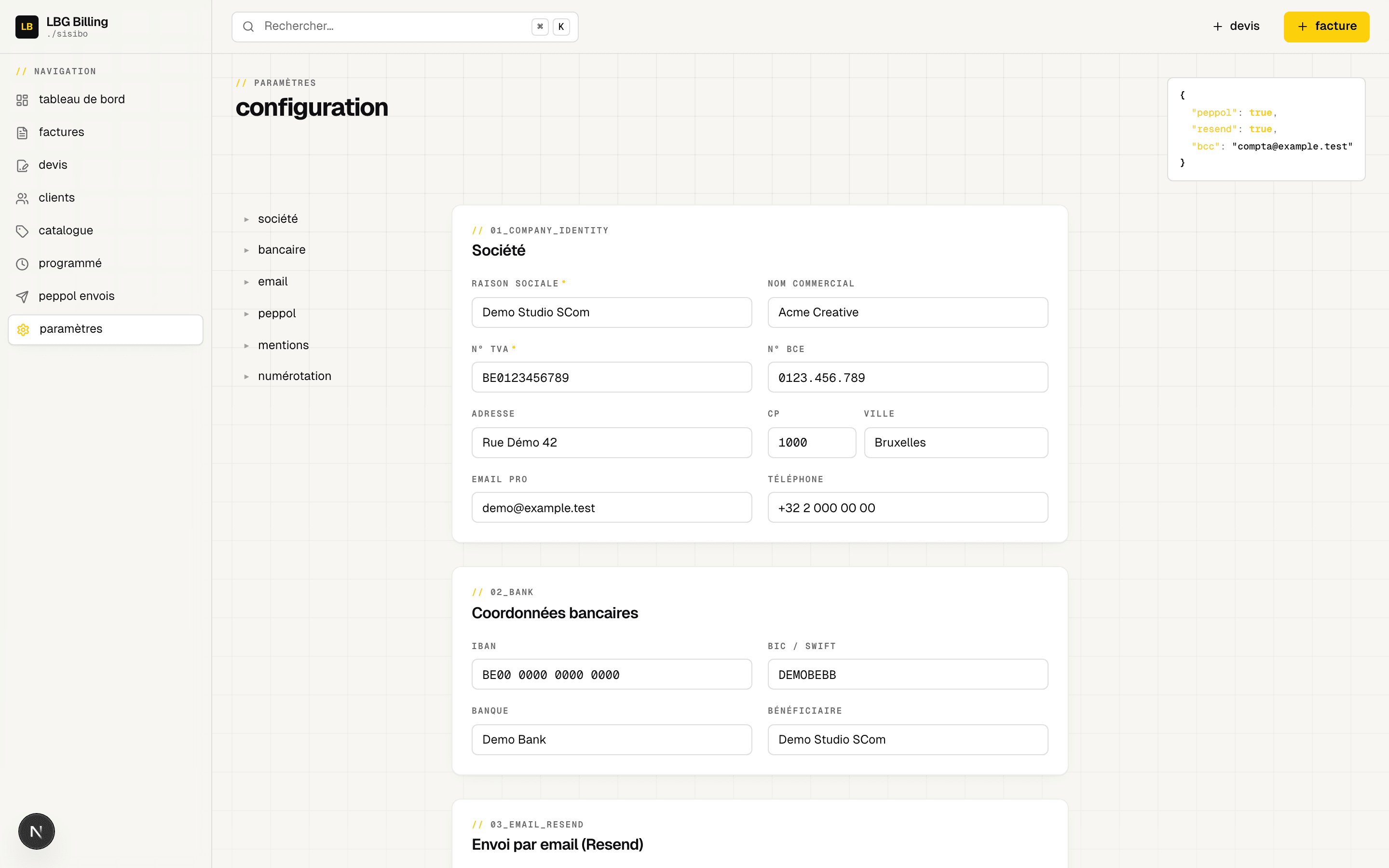Click the programmé clock icon
This screenshot has width=1389, height=868.
pos(22,263)
